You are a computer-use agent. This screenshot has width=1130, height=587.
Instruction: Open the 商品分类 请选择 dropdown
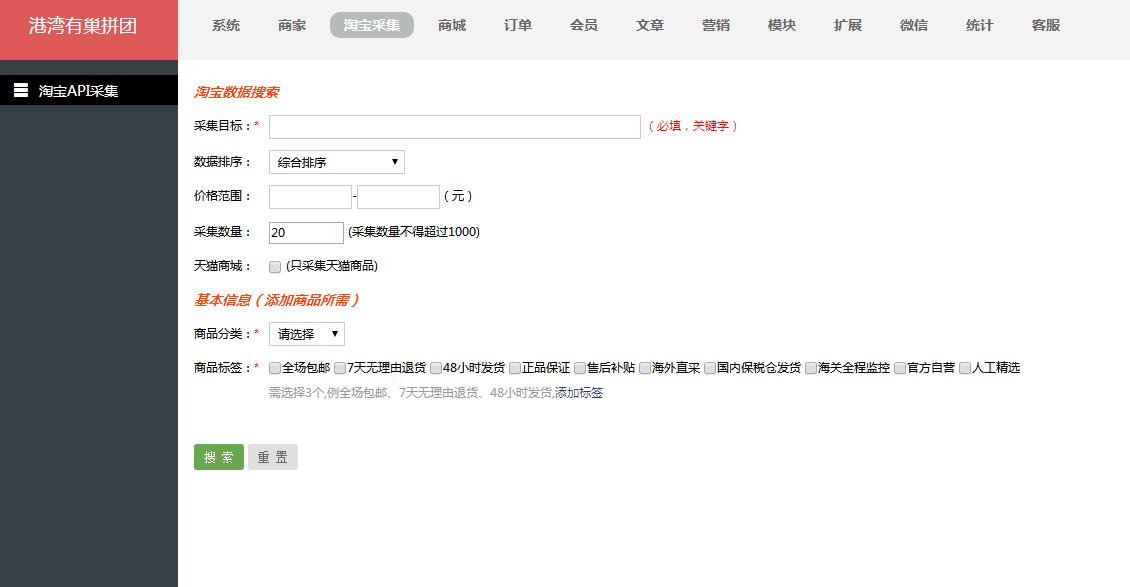click(307, 334)
